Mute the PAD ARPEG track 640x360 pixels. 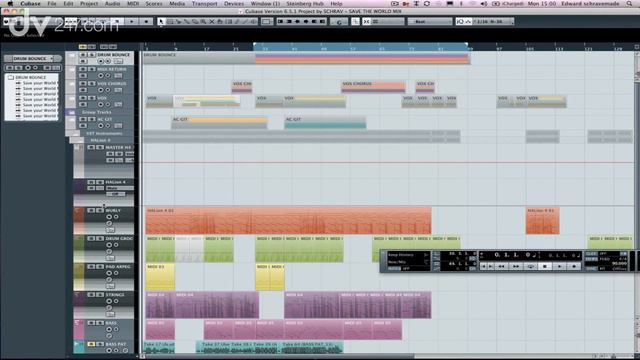91,267
